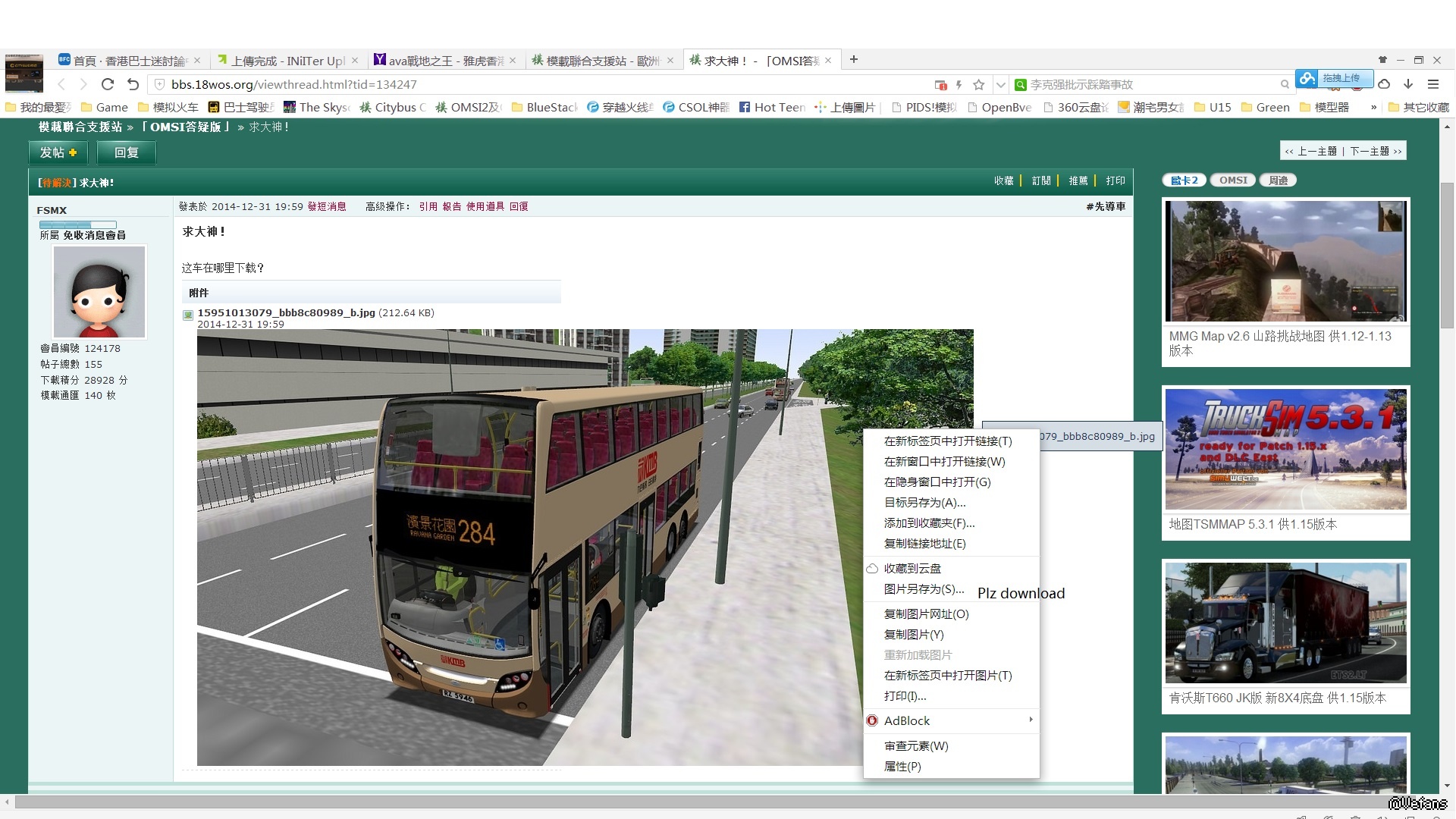Click the 回复 reply button
Image resolution: width=1456 pixels, height=819 pixels.
[127, 152]
